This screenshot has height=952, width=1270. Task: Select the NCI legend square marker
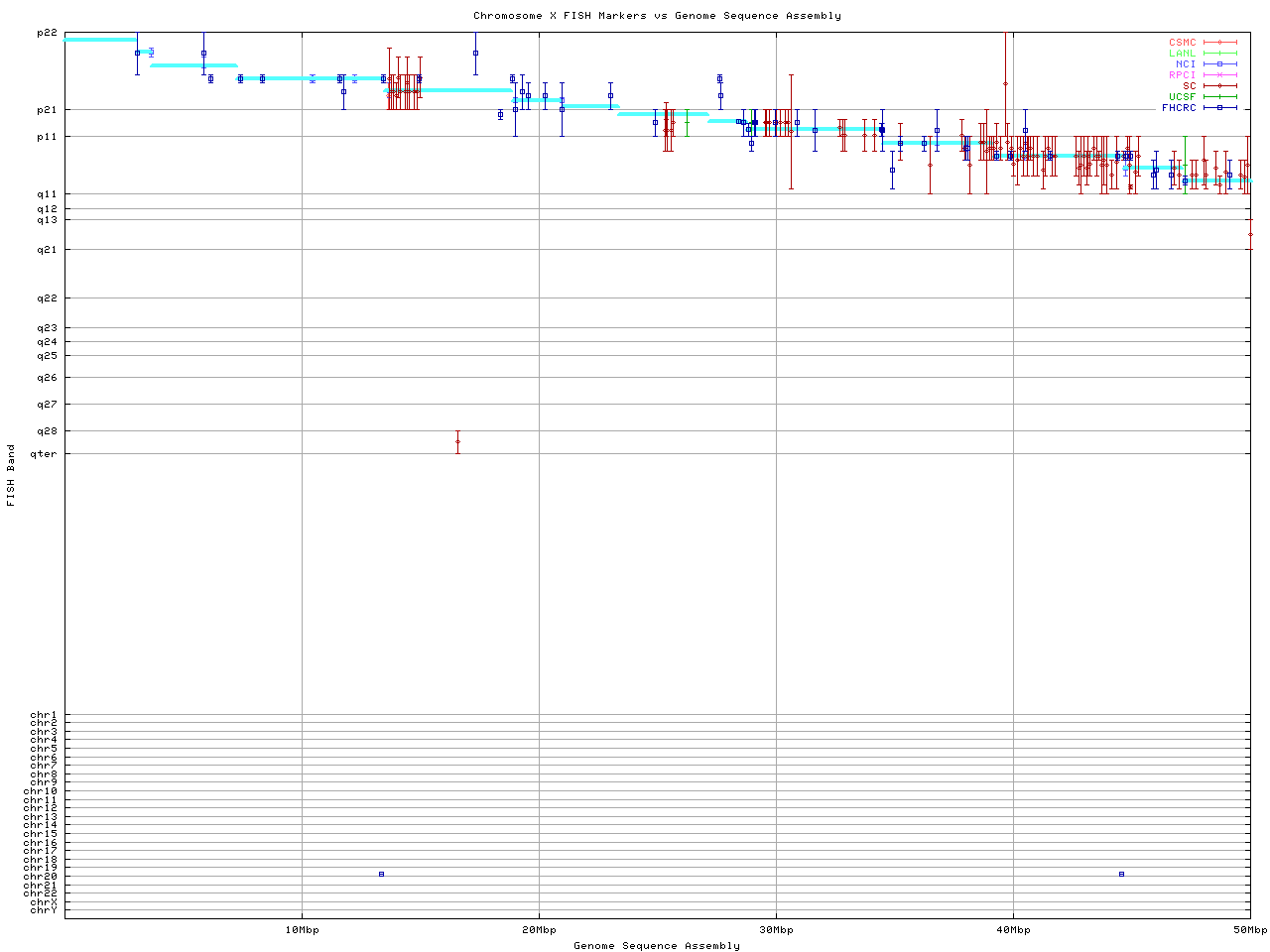coord(1220,64)
